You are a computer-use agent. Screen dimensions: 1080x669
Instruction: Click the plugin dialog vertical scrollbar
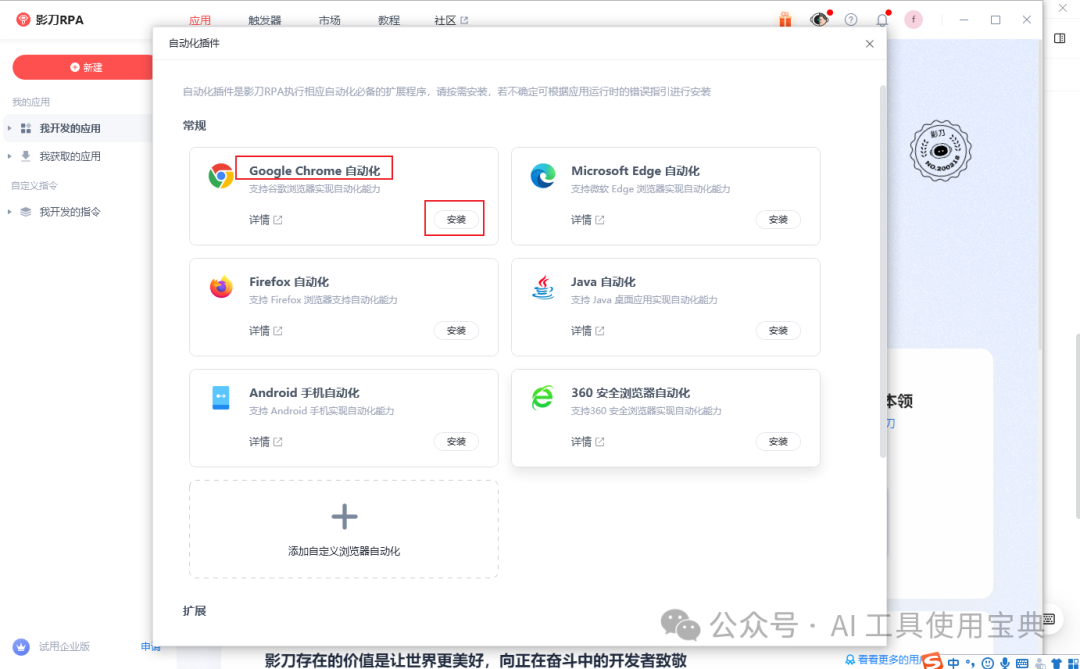tap(883, 271)
